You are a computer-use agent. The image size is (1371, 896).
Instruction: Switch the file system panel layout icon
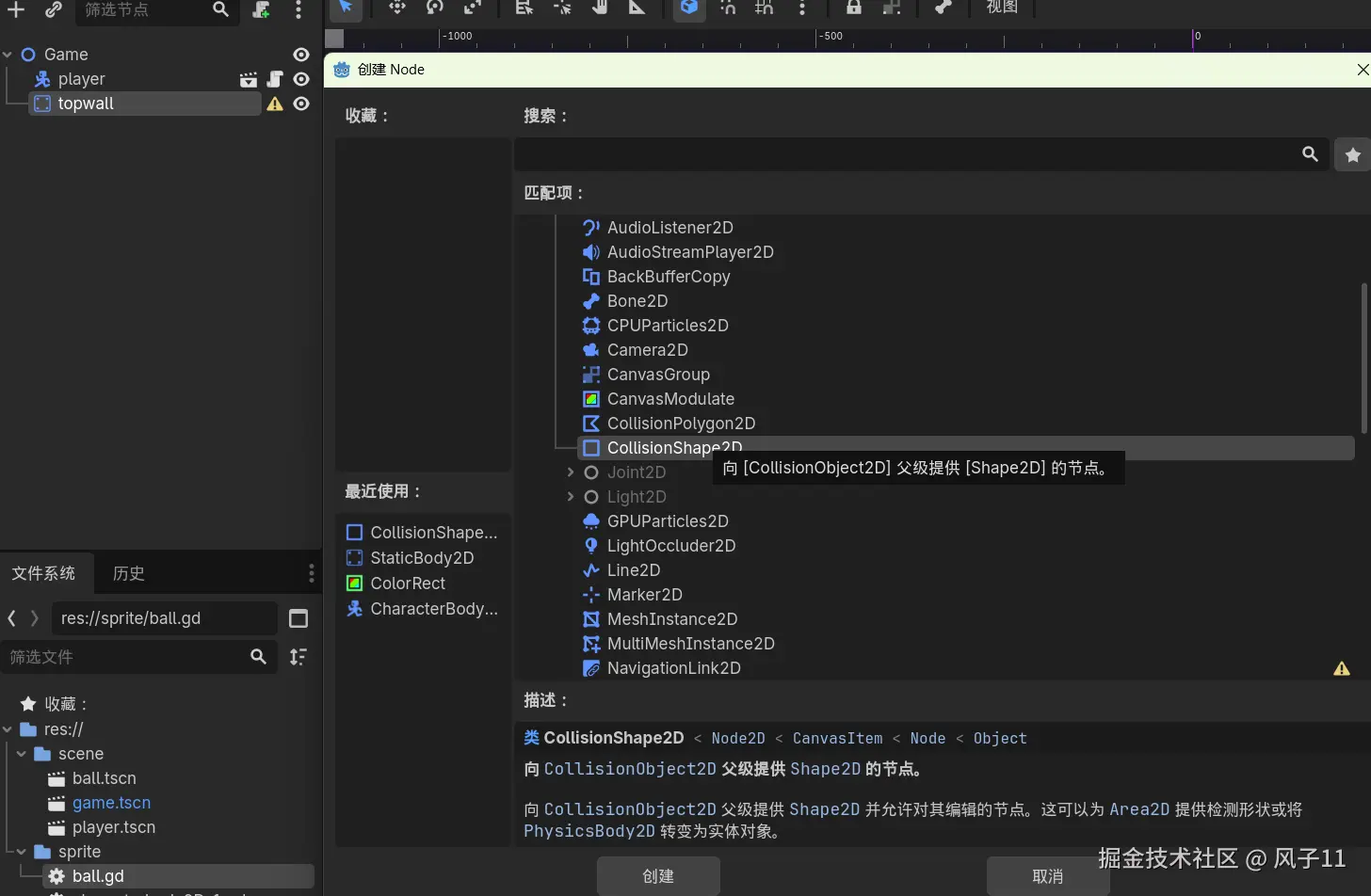[298, 618]
